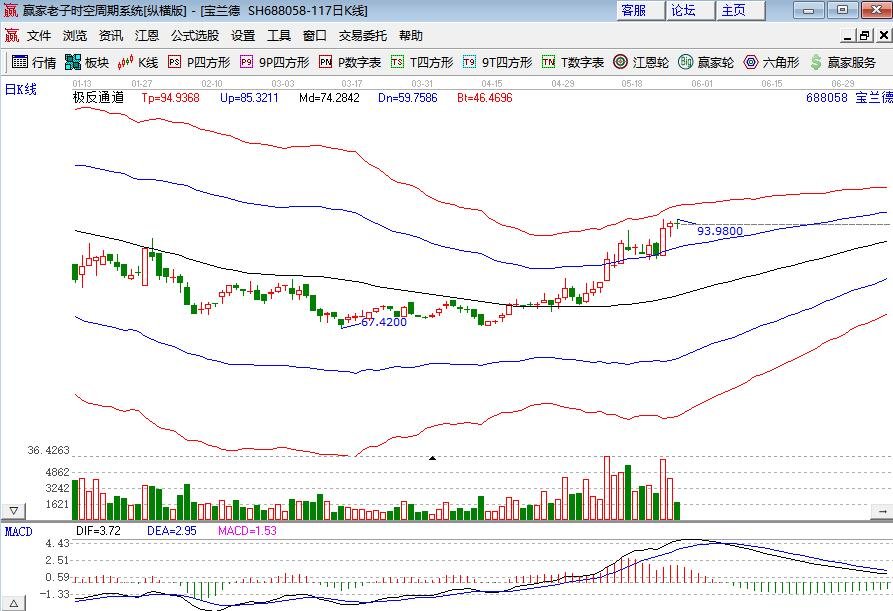The width and height of the screenshot is (893, 611).
Task: Click the DEA=2.95 value
Action: [x=171, y=531]
